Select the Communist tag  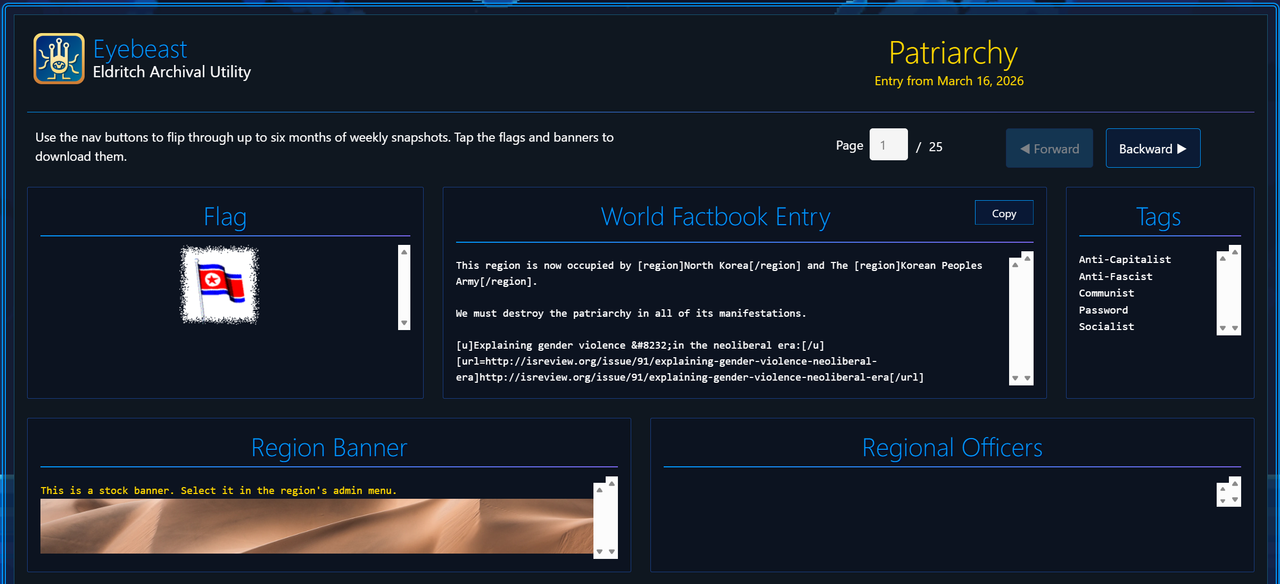point(1107,294)
